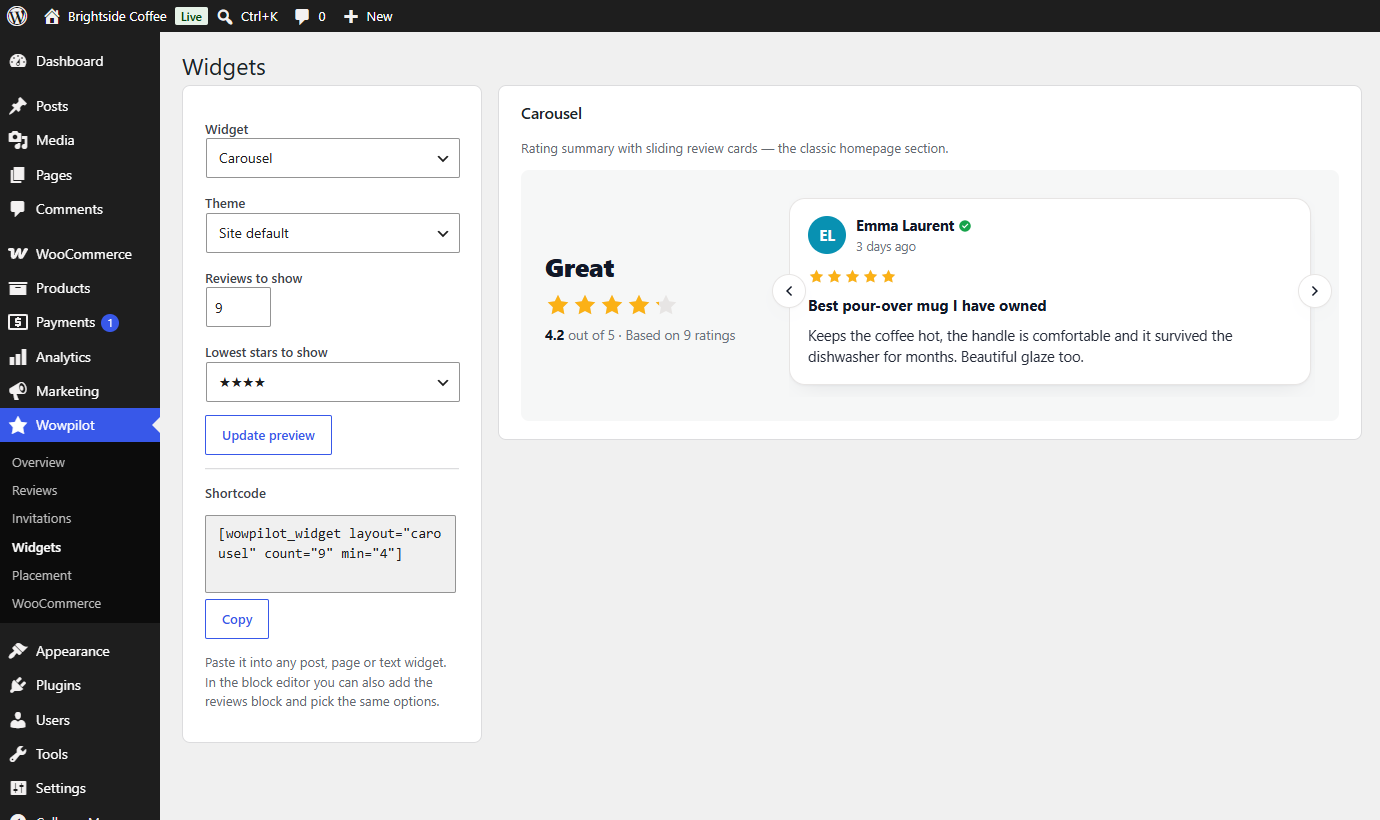Click the Products box icon

(18, 288)
